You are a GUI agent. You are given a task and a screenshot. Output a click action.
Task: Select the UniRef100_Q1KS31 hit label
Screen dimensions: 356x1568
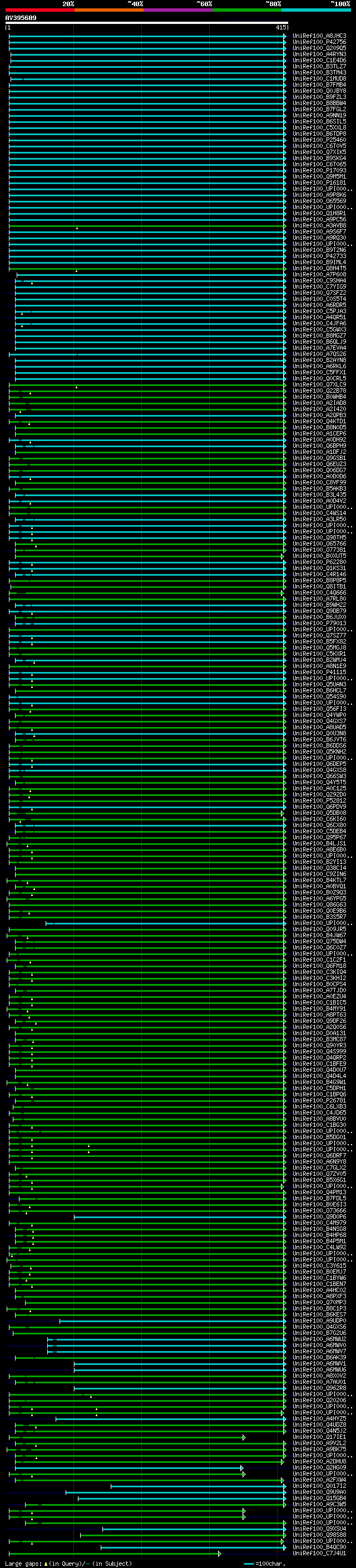coord(319,568)
